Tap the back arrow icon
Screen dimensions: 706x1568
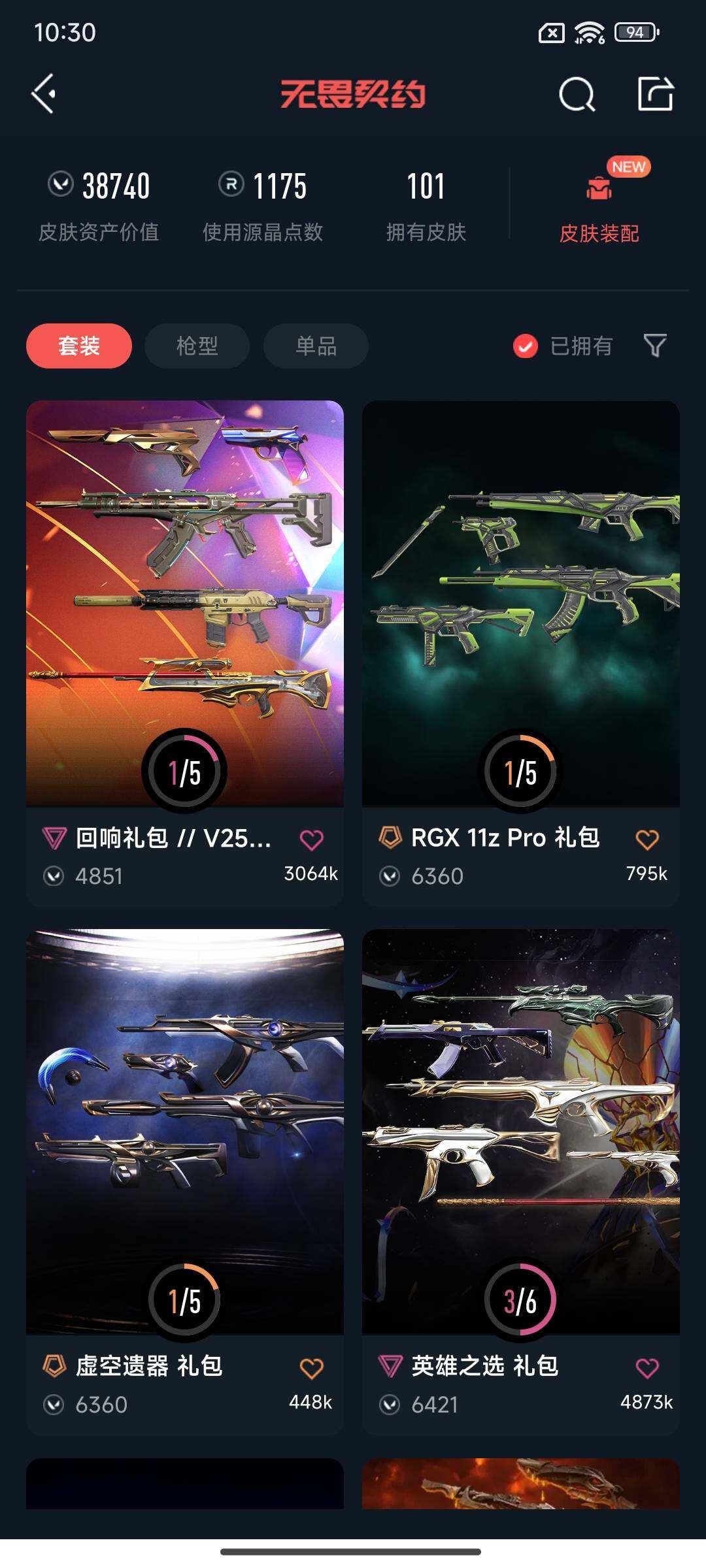pyautogui.click(x=44, y=94)
